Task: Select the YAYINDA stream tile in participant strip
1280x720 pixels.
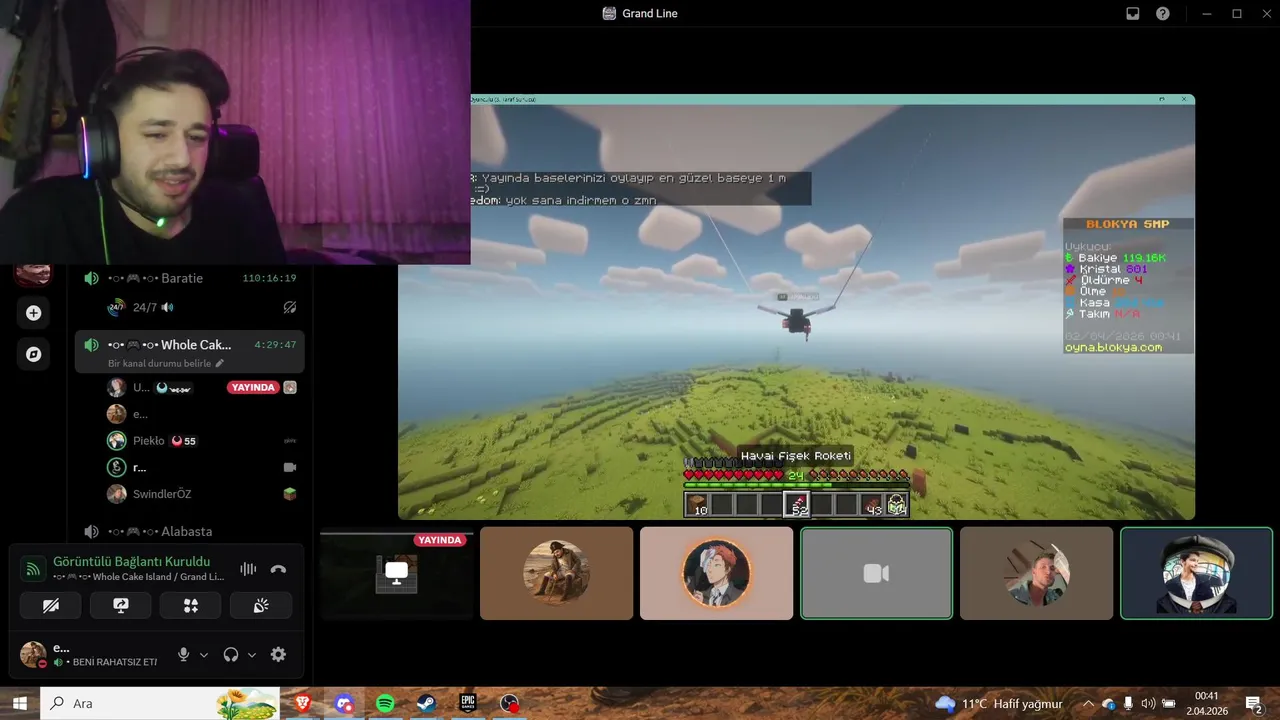Action: (396, 574)
